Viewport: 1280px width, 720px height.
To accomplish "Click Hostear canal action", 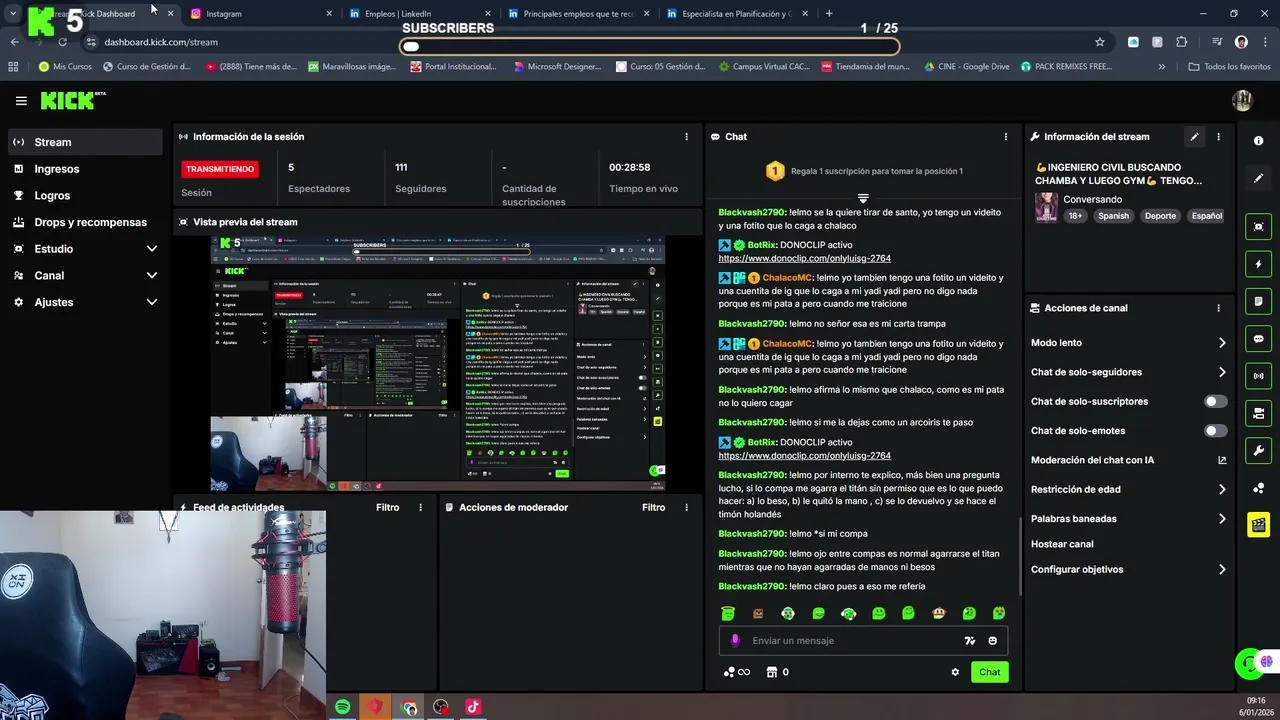I will (1062, 544).
